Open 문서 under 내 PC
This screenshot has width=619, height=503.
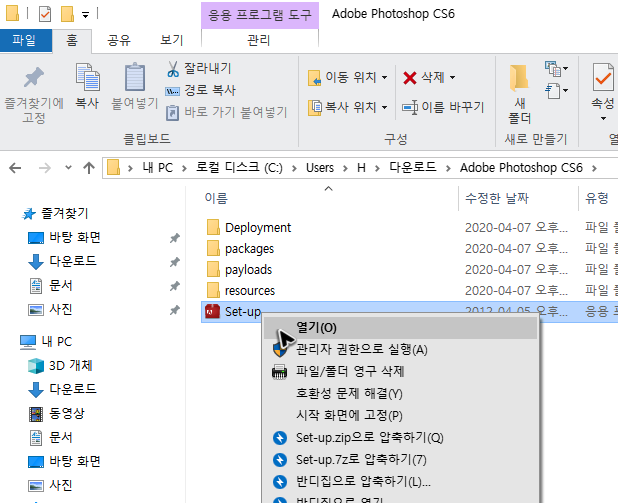tap(60, 438)
